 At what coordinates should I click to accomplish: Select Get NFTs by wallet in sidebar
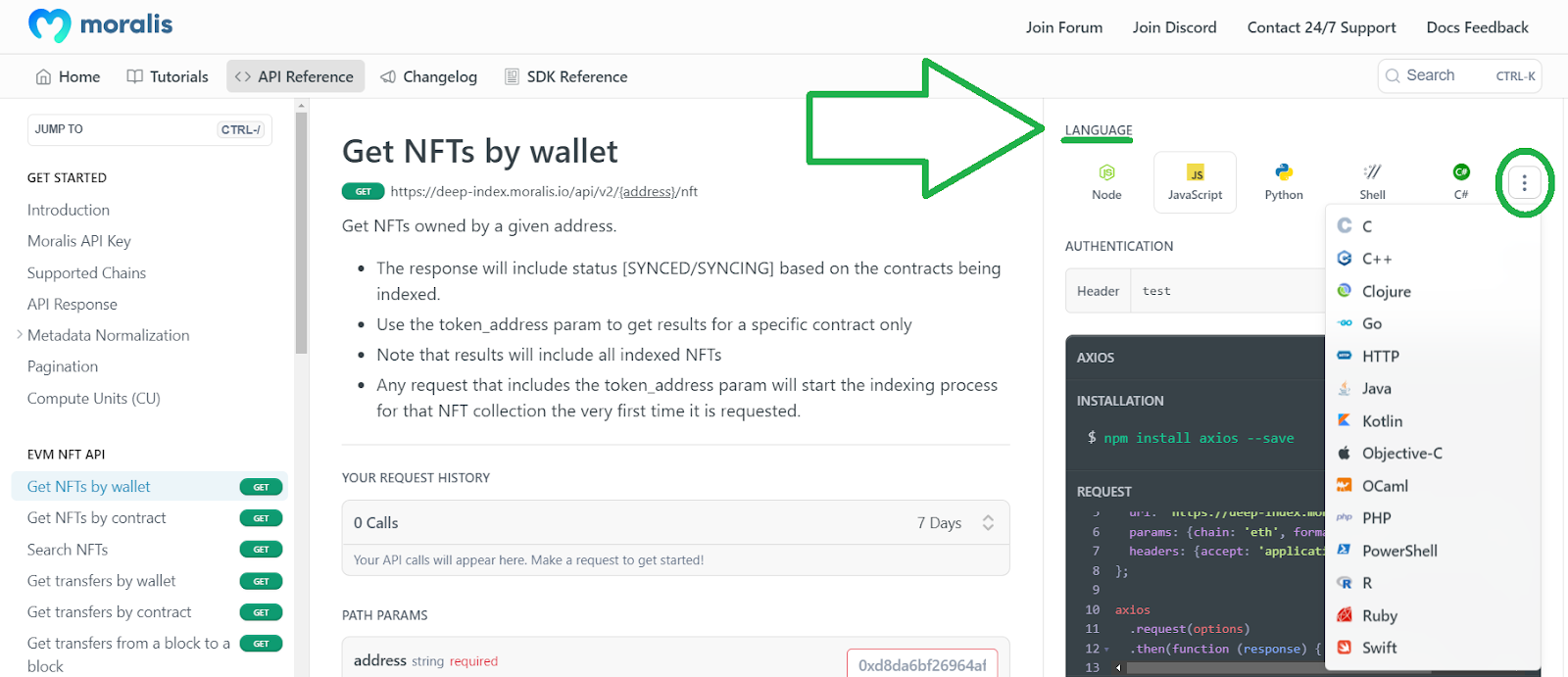149,487
